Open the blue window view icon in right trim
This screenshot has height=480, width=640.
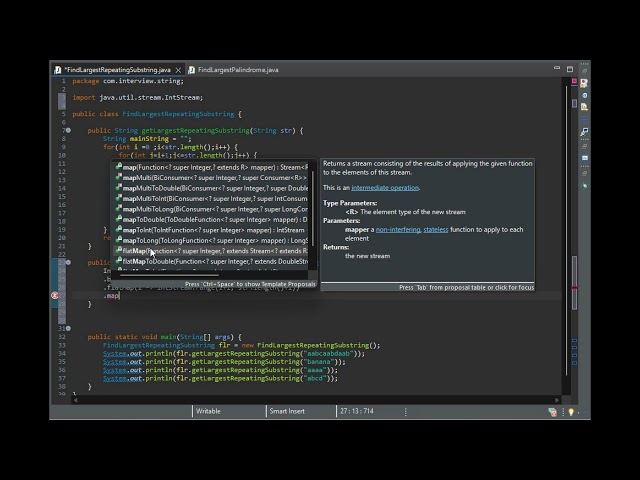pos(584,158)
